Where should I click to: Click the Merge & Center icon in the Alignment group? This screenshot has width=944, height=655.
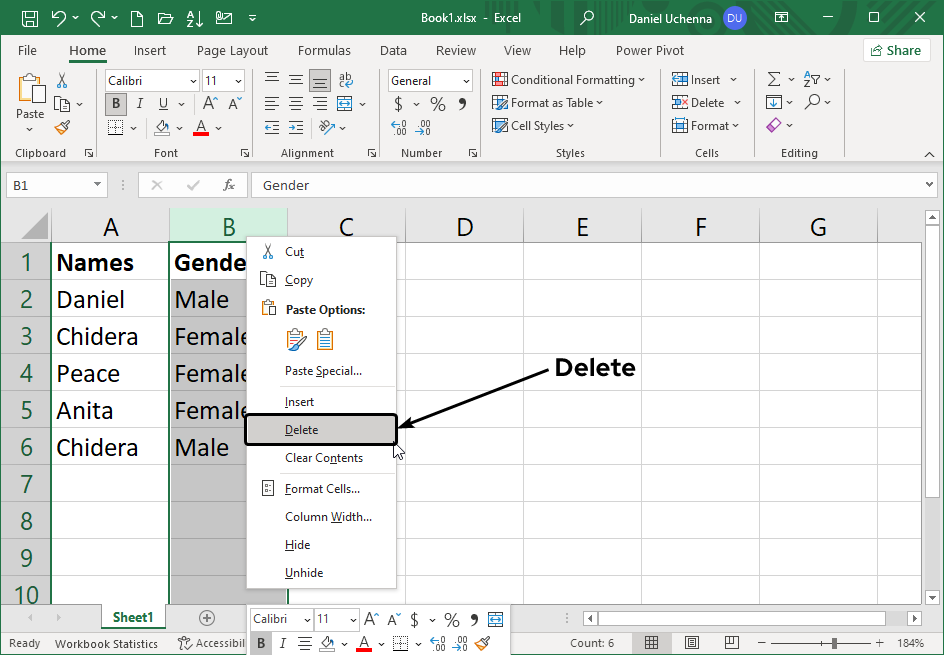tap(345, 103)
